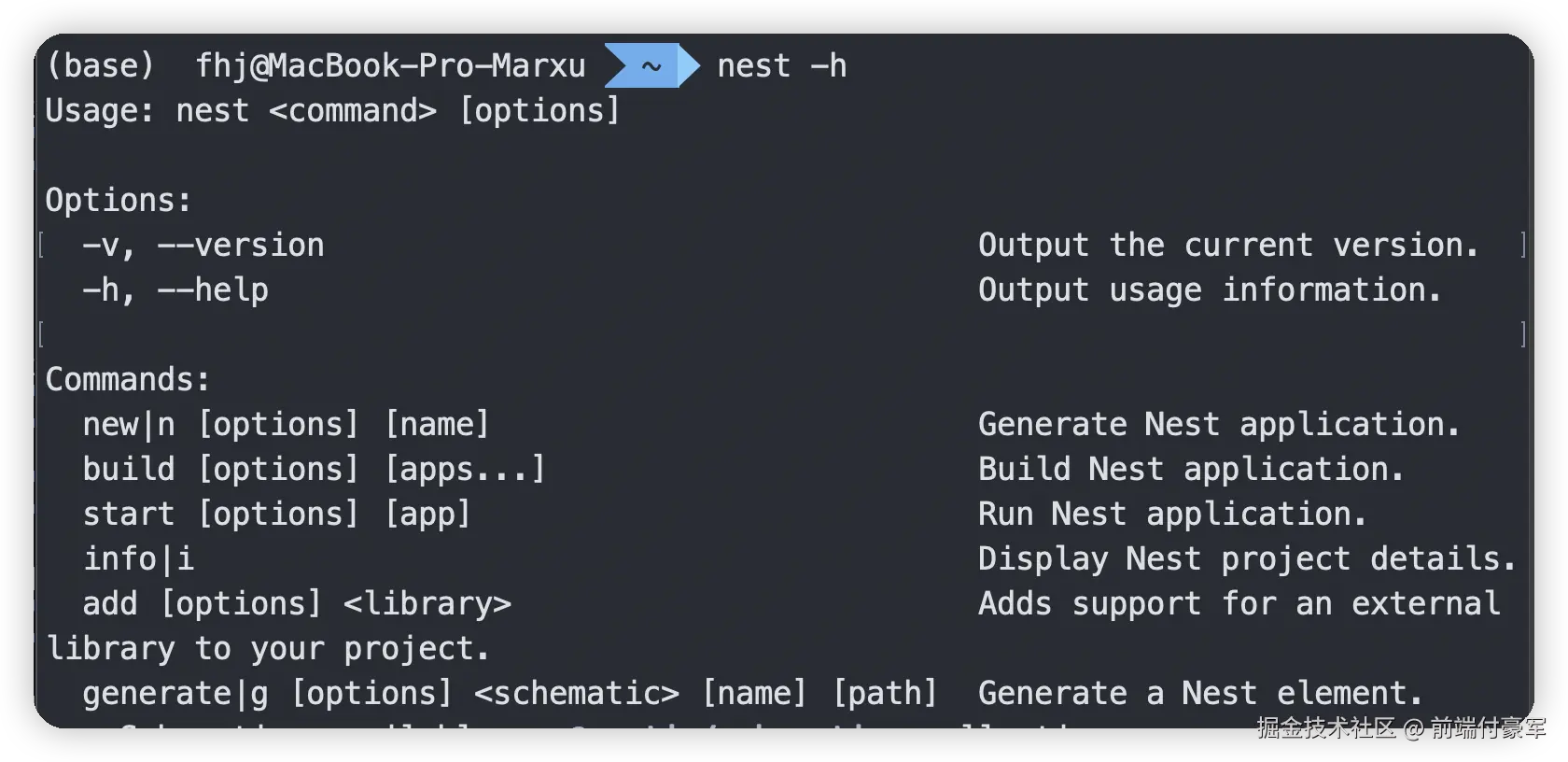This screenshot has width=1568, height=762.
Task: Click the 'Options:' section heading
Action: pyautogui.click(x=119, y=201)
